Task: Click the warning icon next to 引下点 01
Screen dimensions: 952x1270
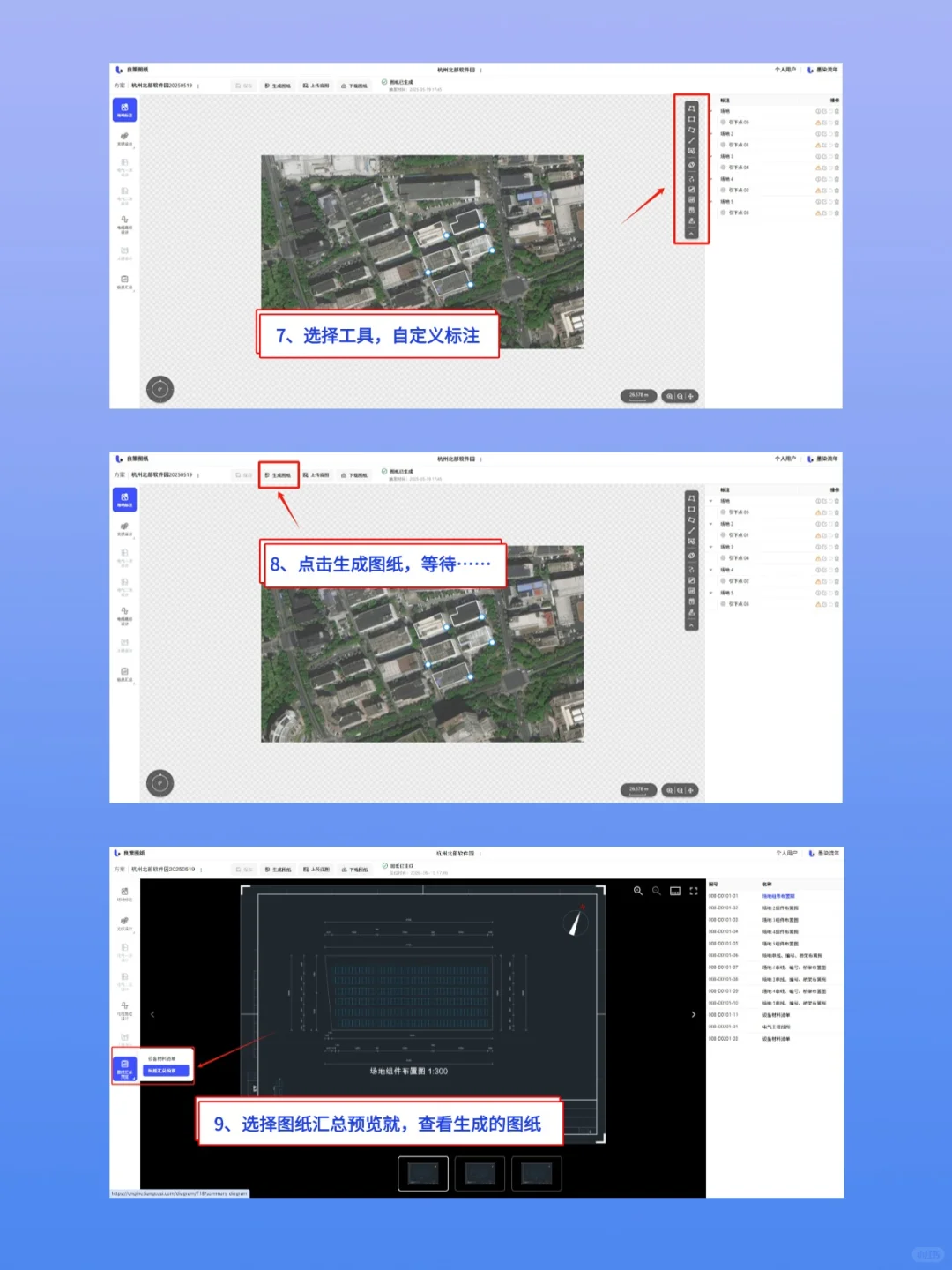Action: pyautogui.click(x=818, y=145)
